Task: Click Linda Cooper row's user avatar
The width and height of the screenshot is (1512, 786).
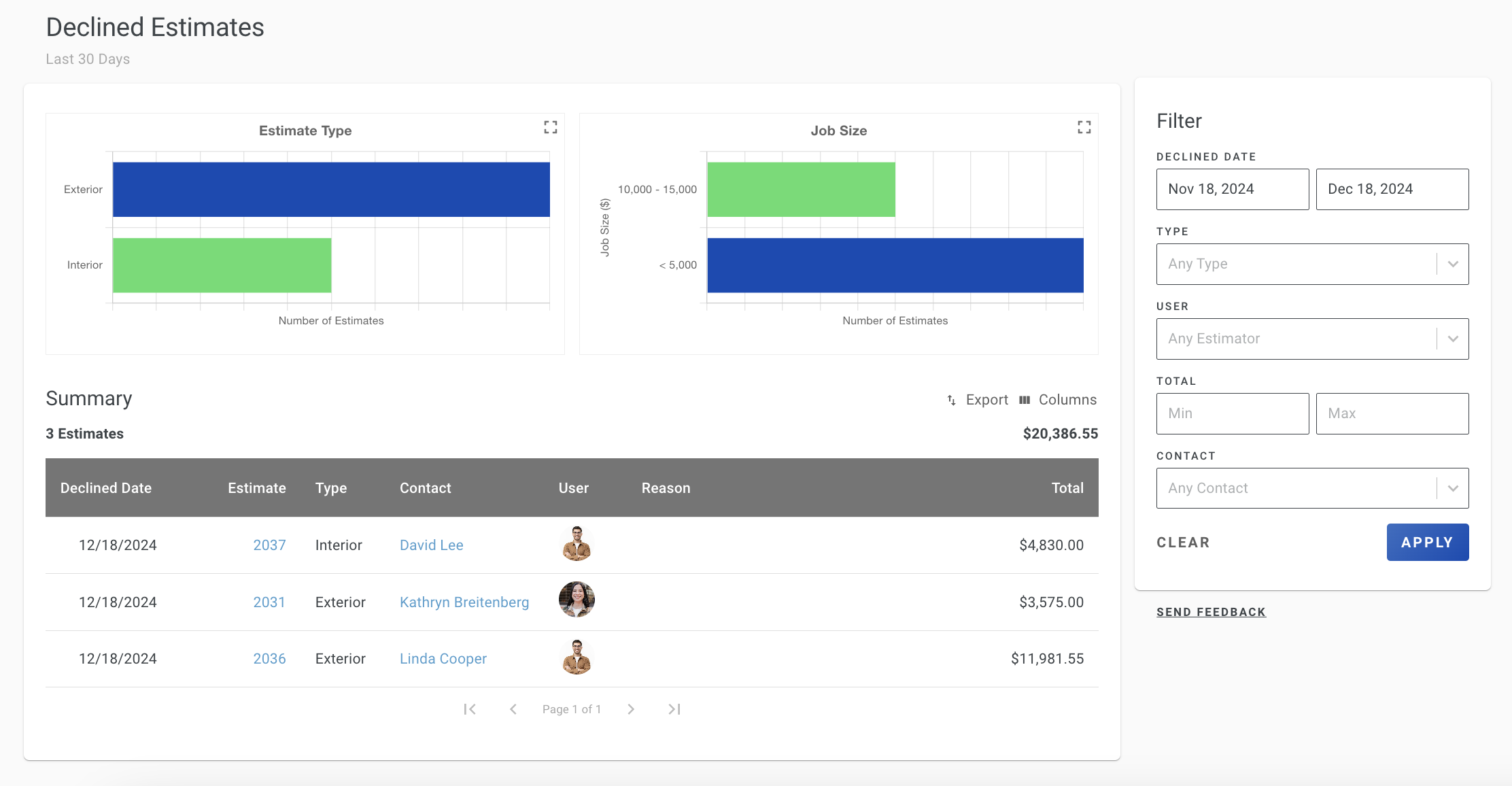Action: [x=577, y=657]
